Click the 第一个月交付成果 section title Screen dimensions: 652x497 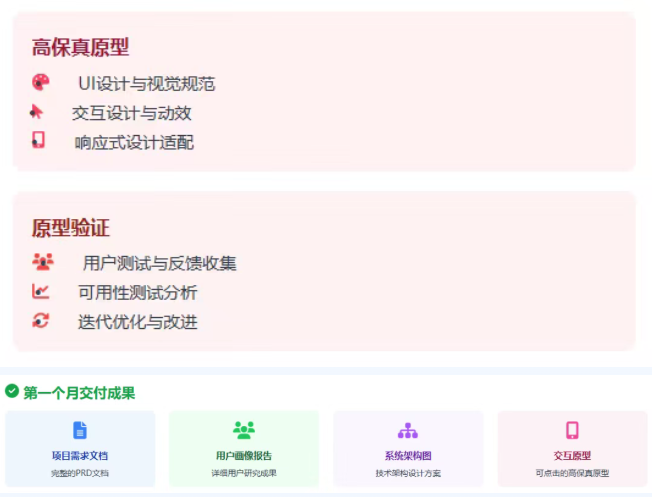79,393
